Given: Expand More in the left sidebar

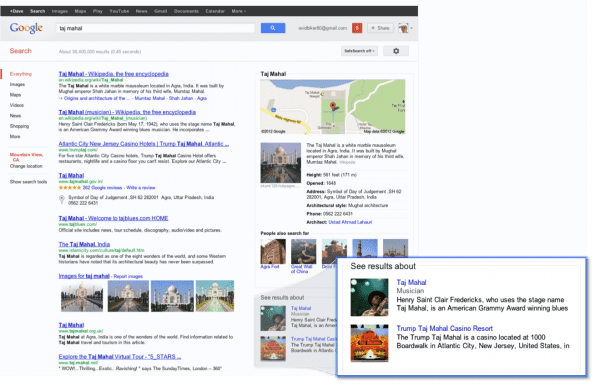Looking at the screenshot, I should pyautogui.click(x=15, y=137).
